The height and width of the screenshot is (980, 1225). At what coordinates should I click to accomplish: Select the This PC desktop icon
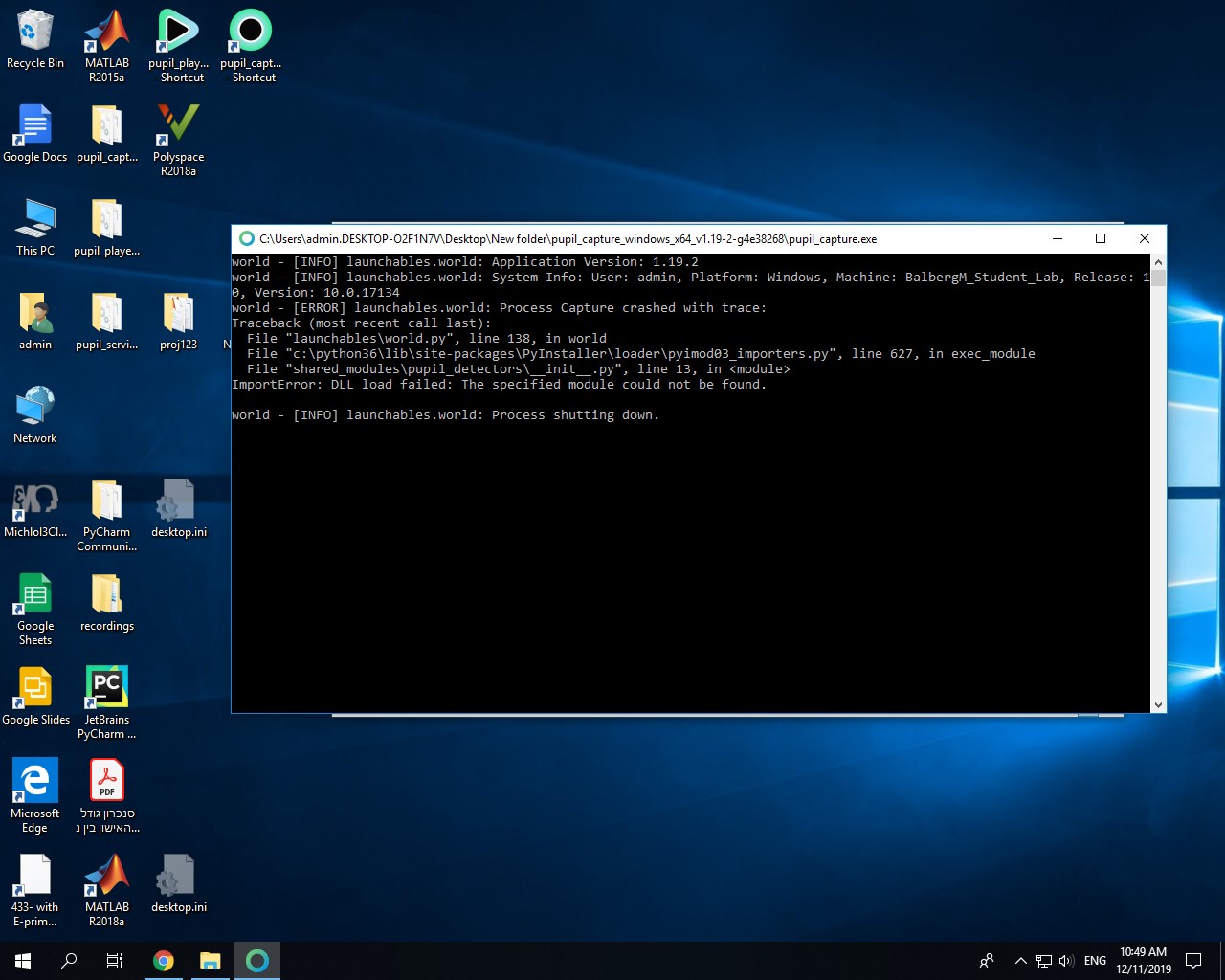35,228
